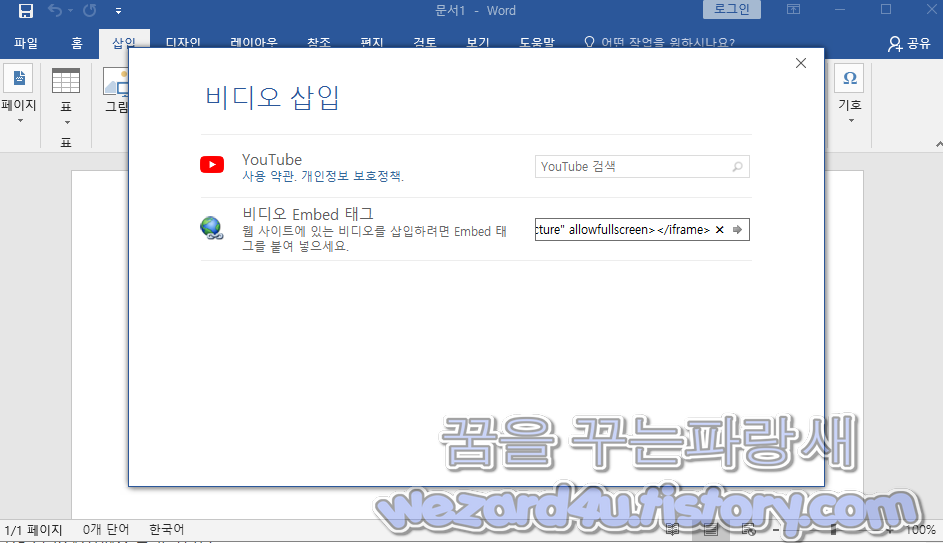Open the 도움말 ribbon tab

[x=536, y=43]
